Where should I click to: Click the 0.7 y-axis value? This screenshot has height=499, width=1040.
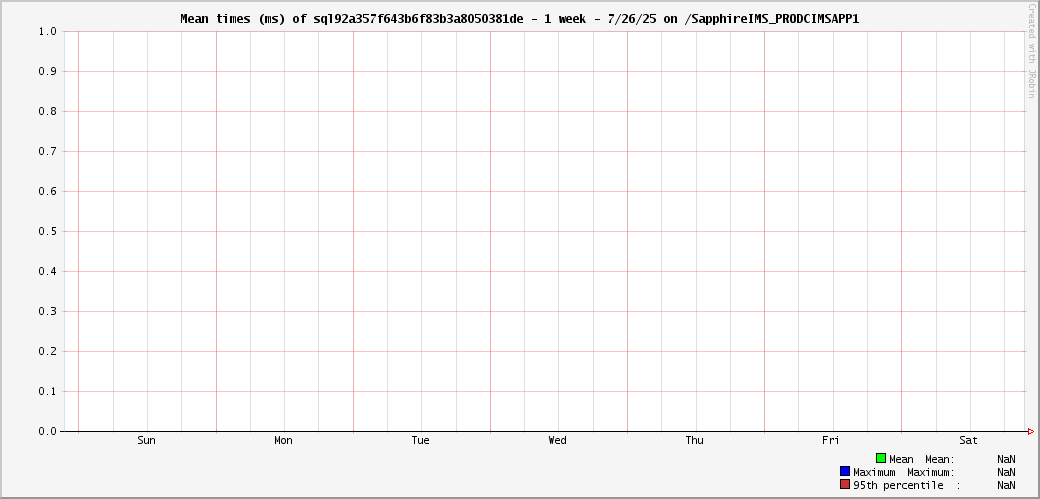coord(47,151)
